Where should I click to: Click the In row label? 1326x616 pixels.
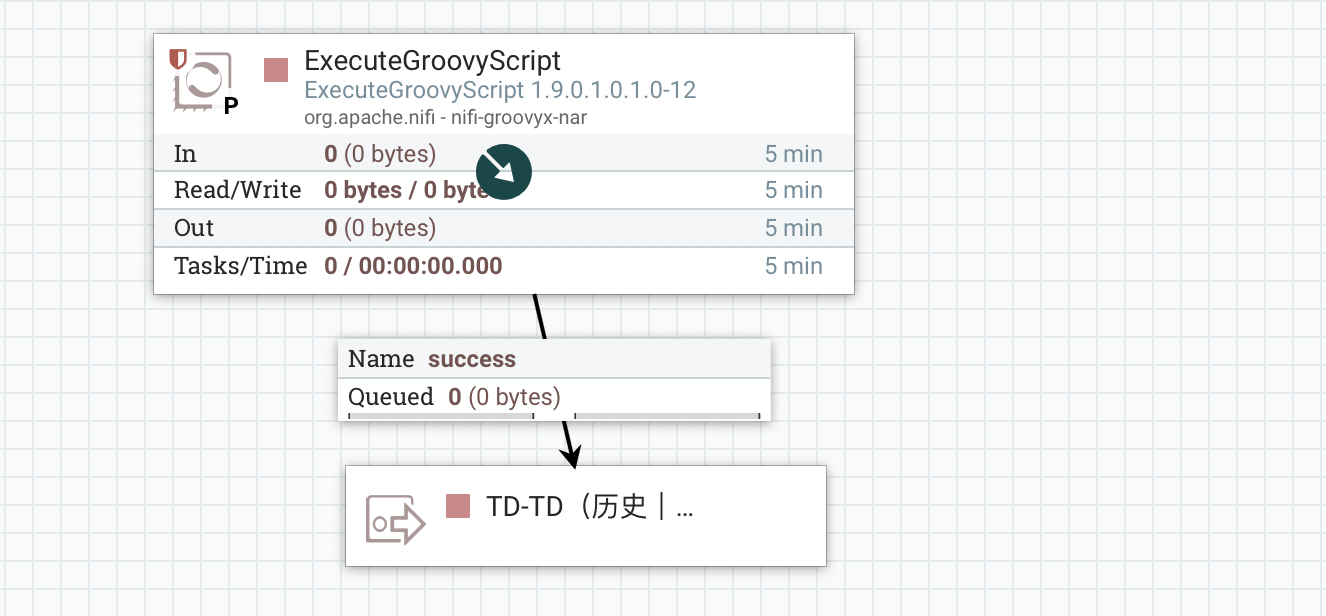(185, 154)
